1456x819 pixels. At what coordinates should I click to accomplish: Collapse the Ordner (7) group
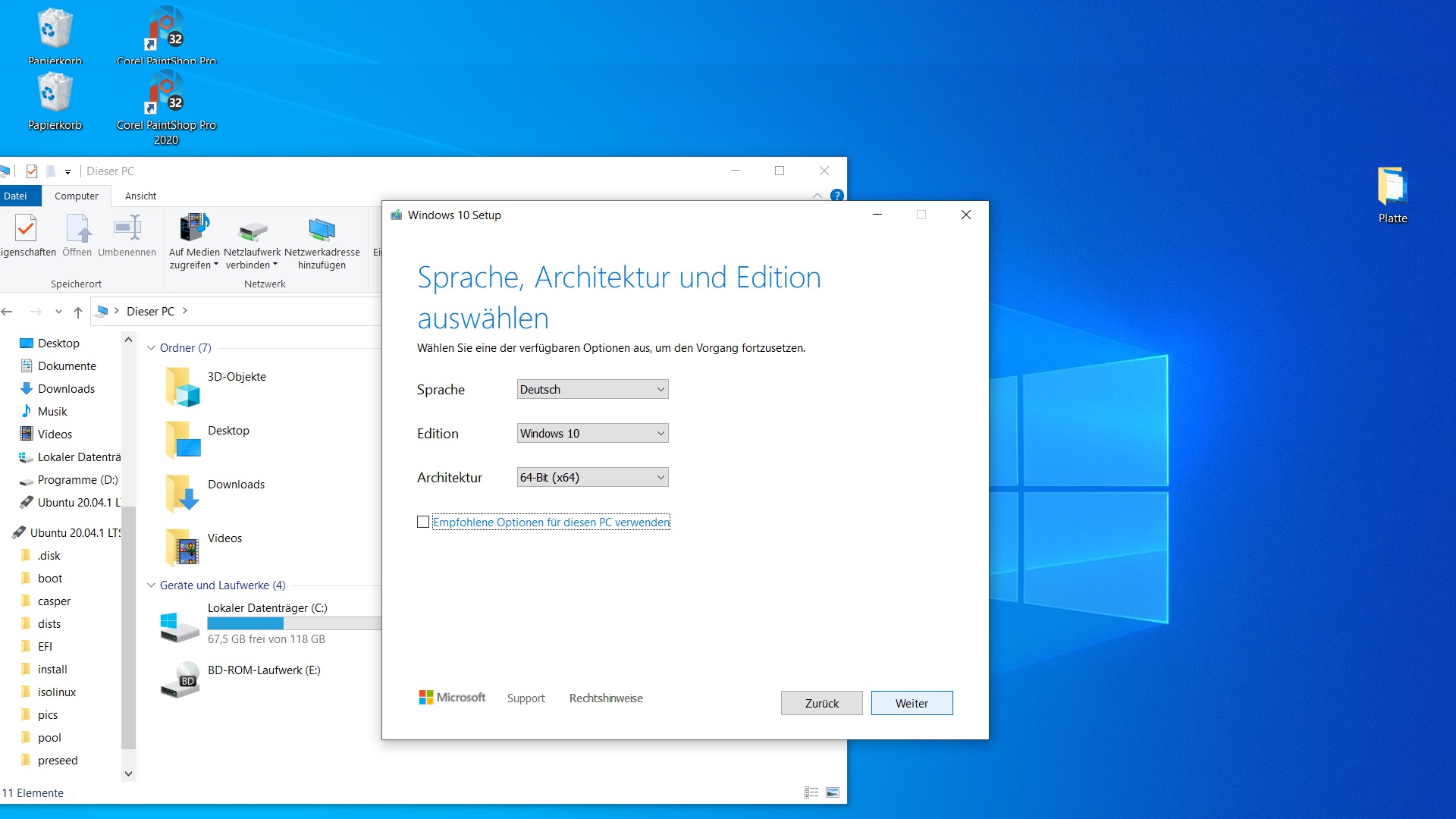151,348
